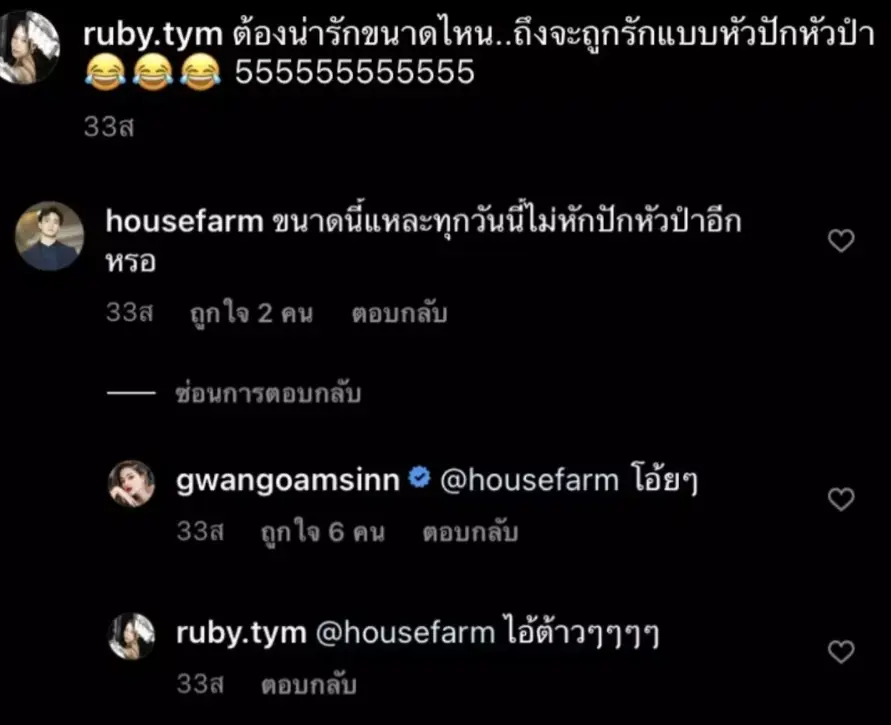Like gwangoamsinn's reply with heart icon
The width and height of the screenshot is (891, 725).
click(x=841, y=499)
